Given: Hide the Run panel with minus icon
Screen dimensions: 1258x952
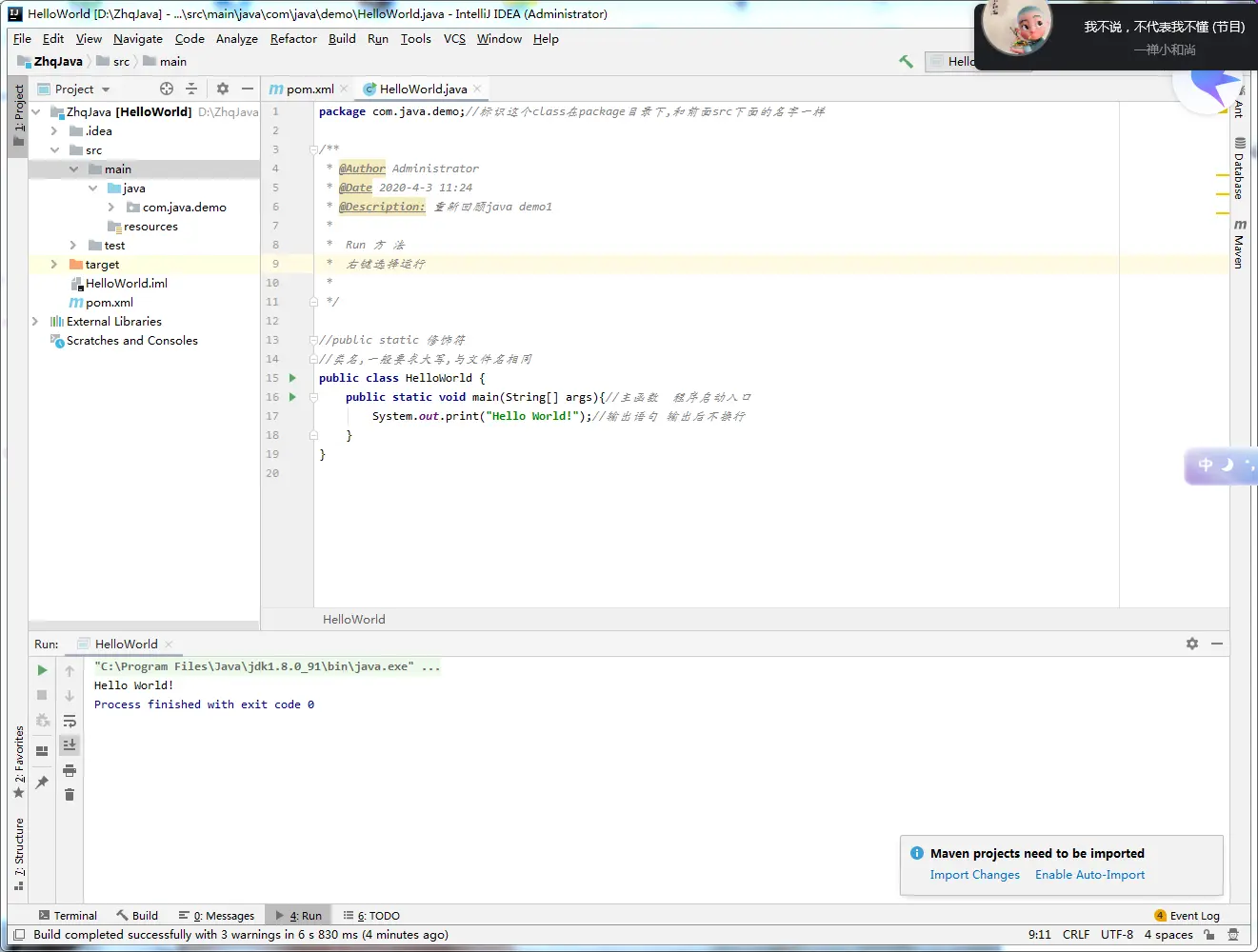Looking at the screenshot, I should tap(1217, 644).
